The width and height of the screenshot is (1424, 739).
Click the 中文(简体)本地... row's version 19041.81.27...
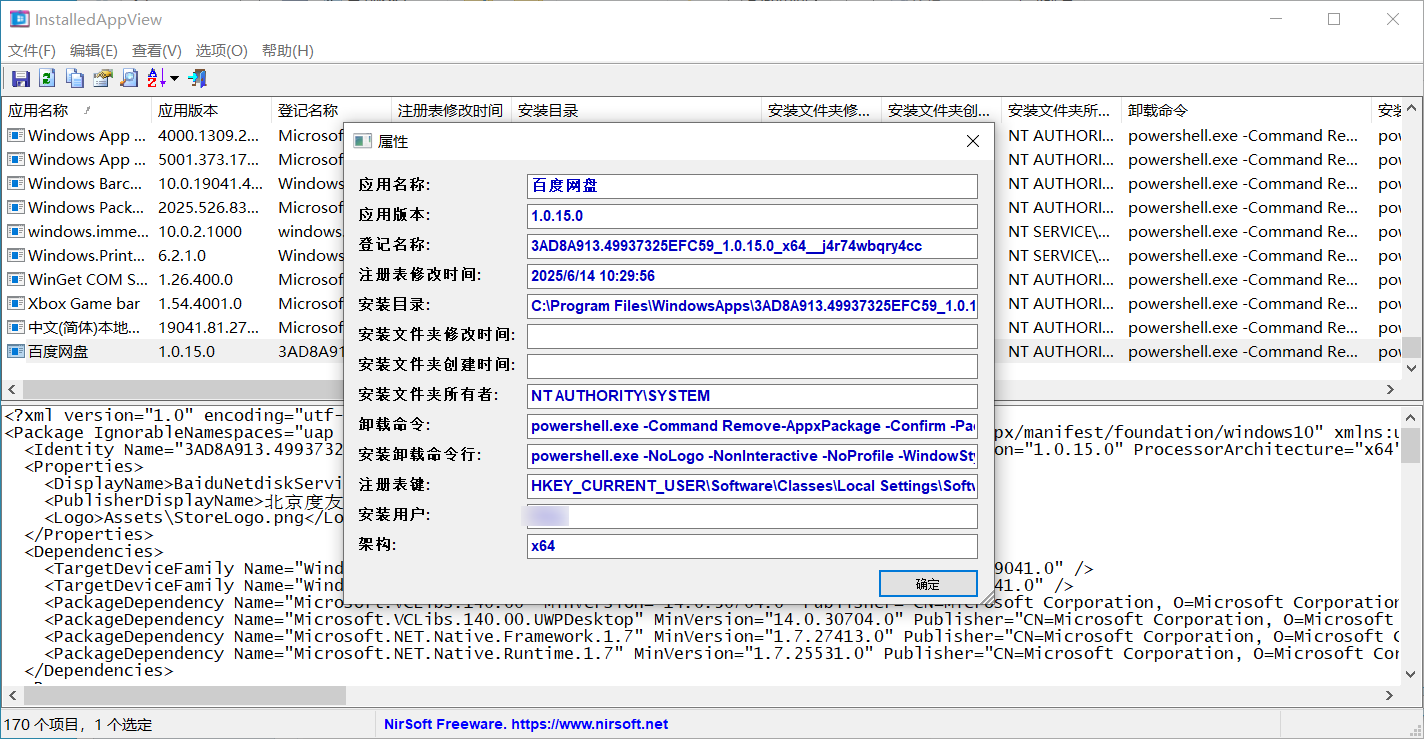point(211,328)
